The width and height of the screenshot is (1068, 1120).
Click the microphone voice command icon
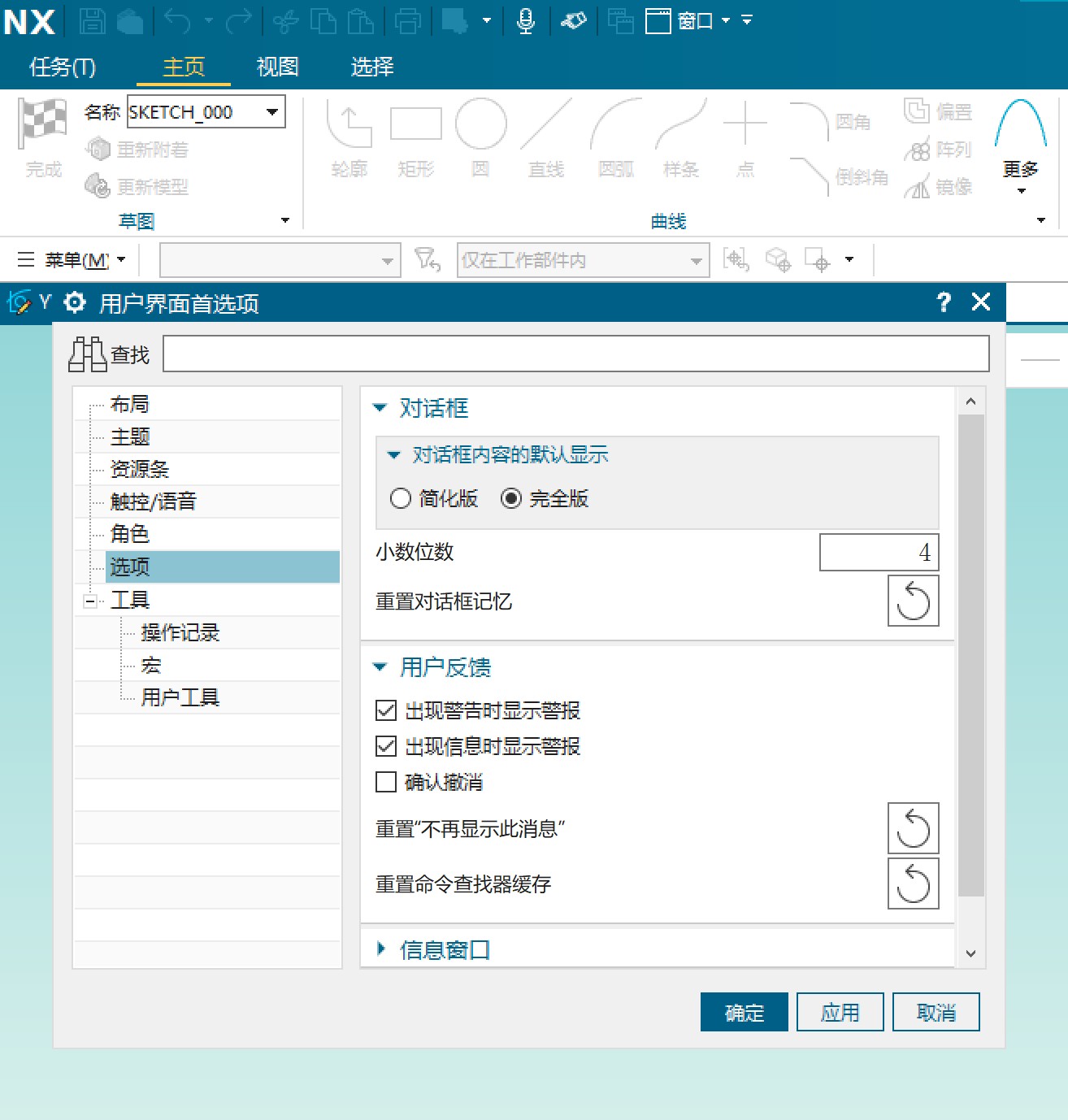click(x=526, y=21)
